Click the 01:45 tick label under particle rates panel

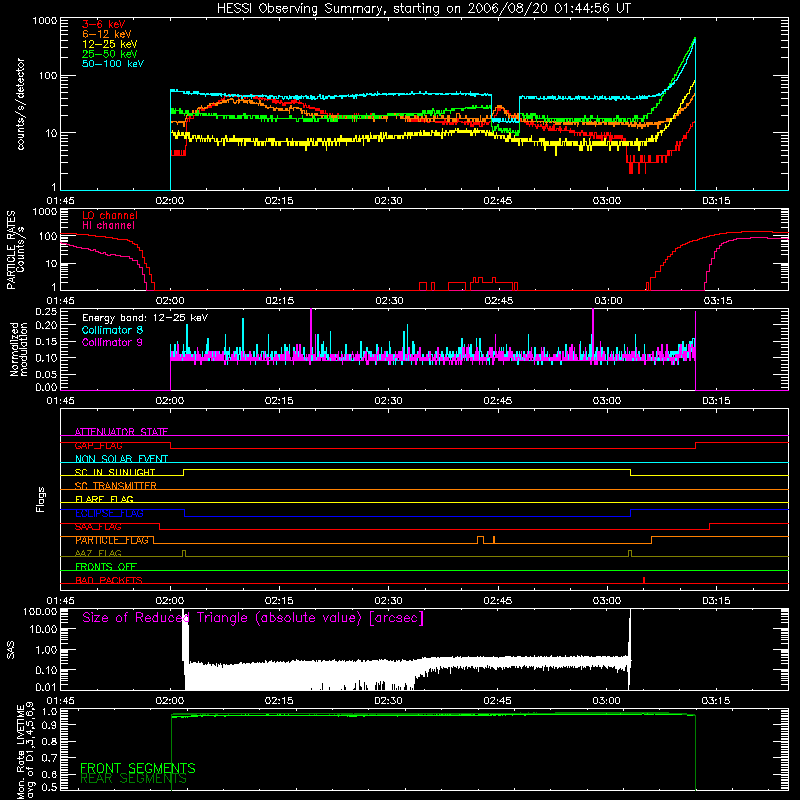(60, 301)
